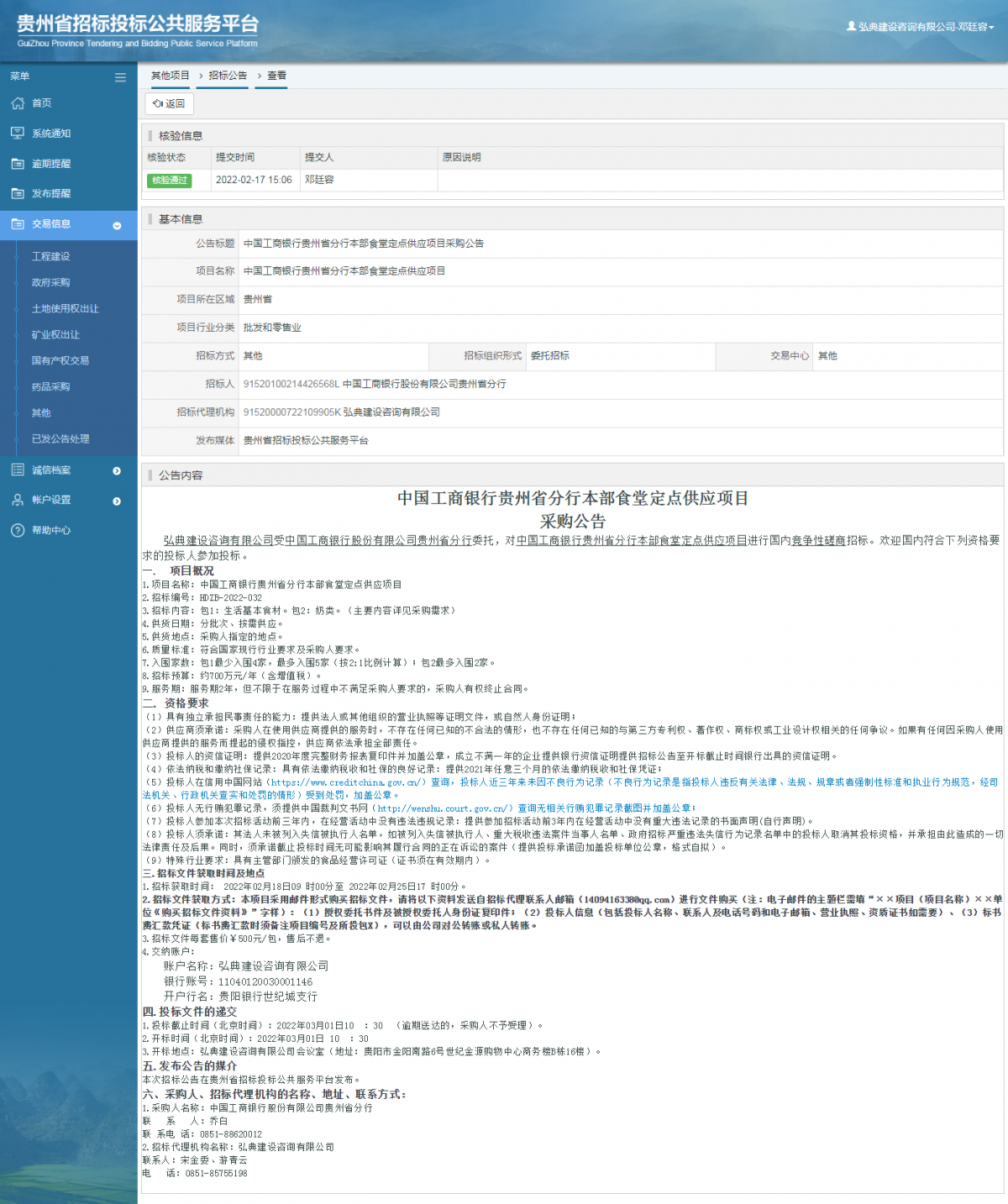
Task: Open the 发布提醒 sidebar icon
Action: pyautogui.click(x=18, y=193)
